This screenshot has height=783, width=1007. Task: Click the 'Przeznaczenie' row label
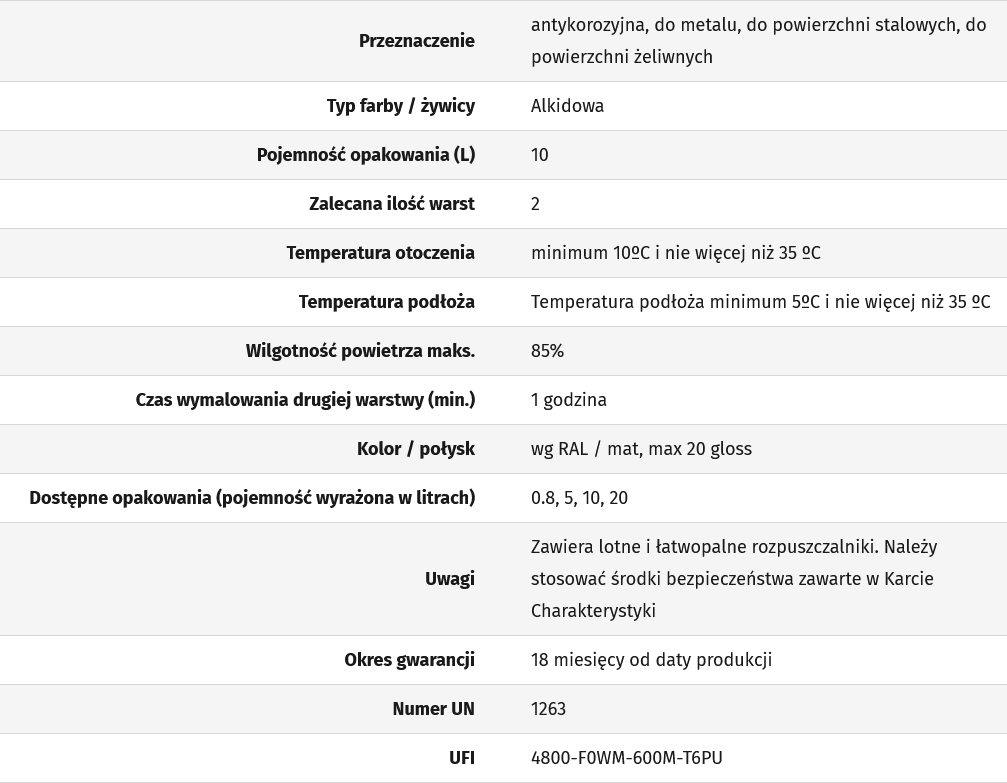tap(416, 41)
